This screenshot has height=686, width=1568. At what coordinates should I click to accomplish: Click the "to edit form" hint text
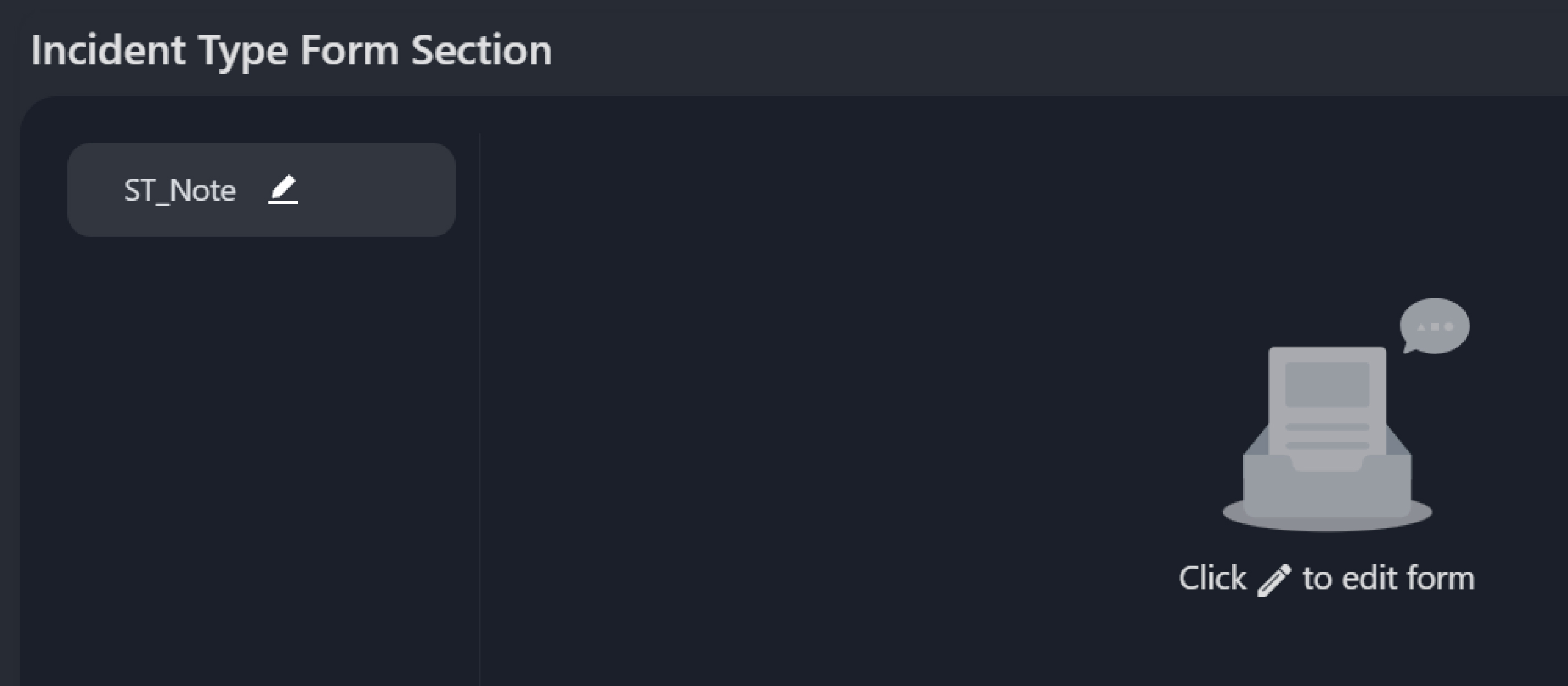(x=1388, y=578)
